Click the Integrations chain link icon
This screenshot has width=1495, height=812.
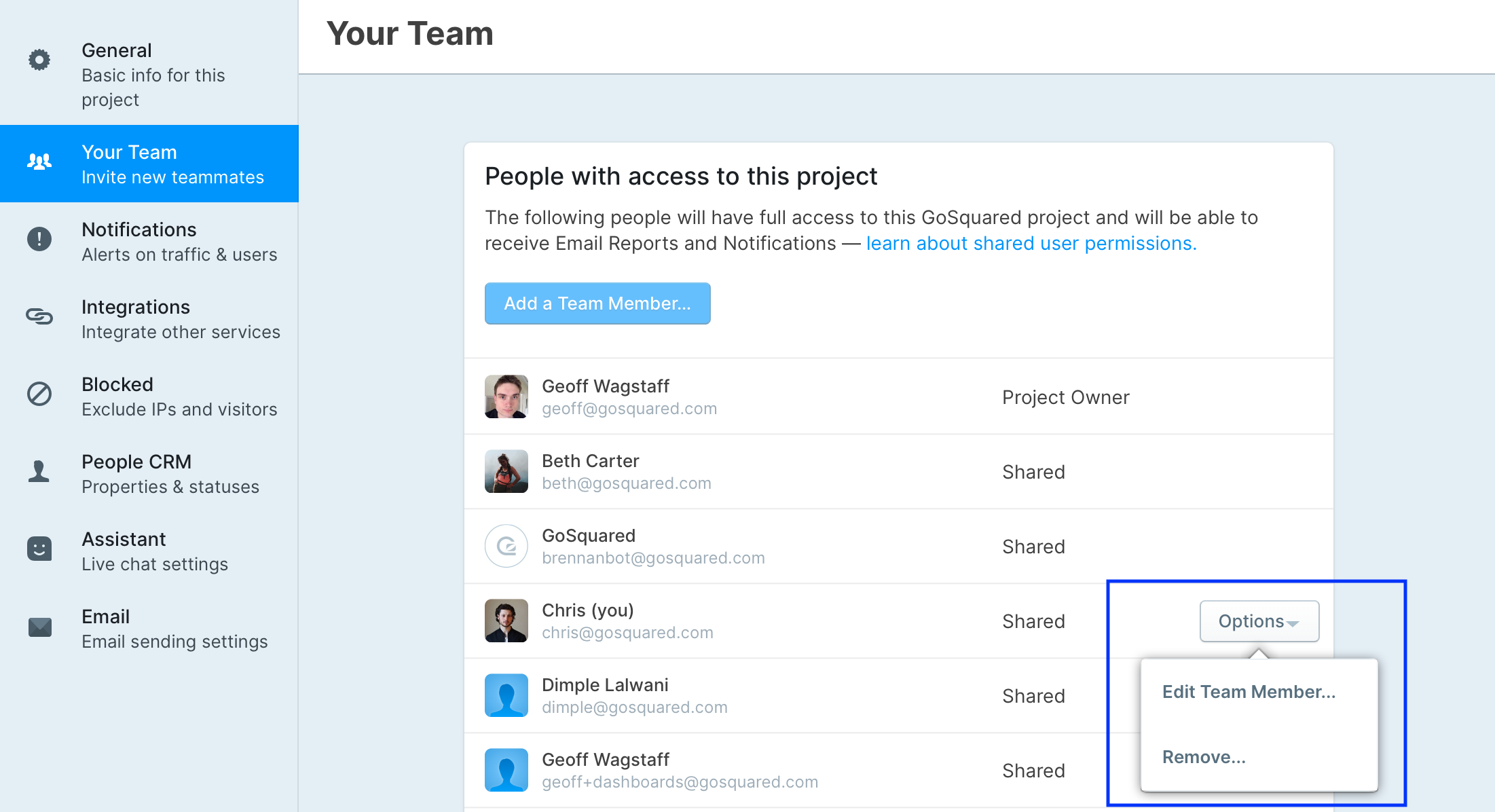pos(39,316)
